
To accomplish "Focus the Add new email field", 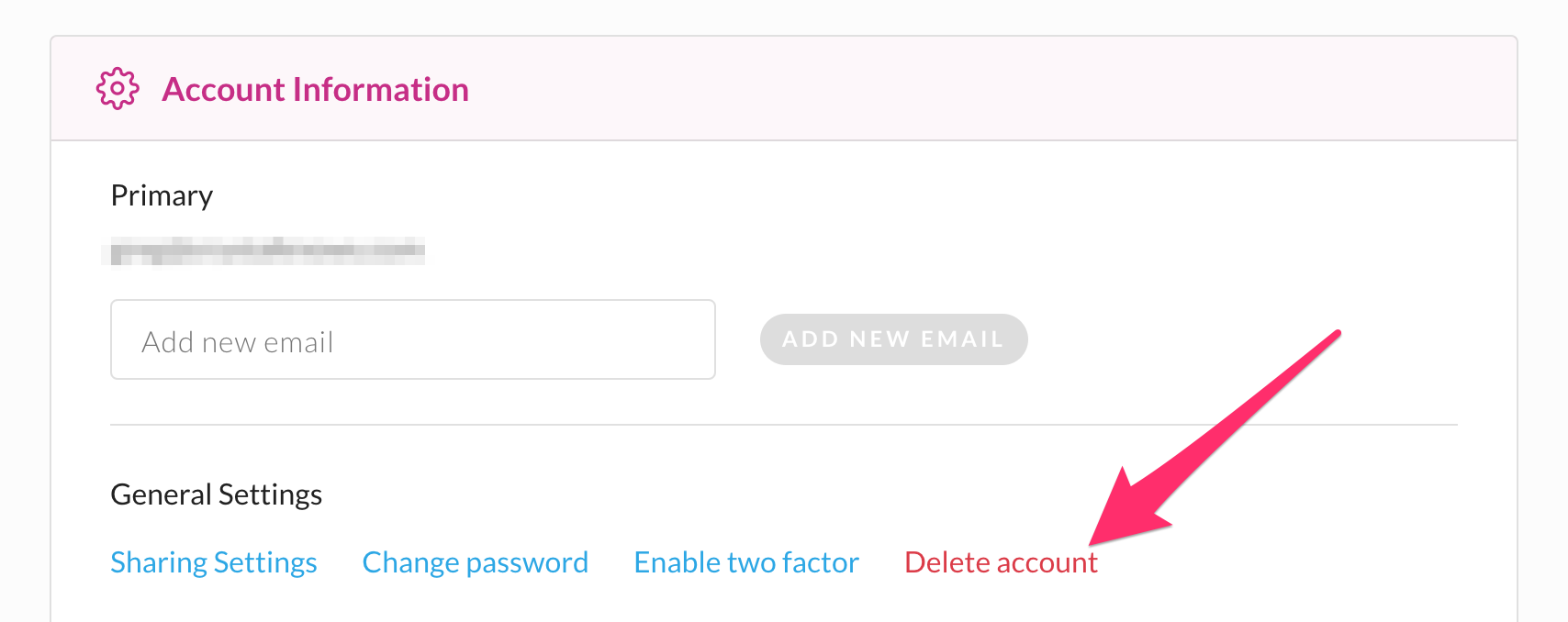I will point(413,339).
